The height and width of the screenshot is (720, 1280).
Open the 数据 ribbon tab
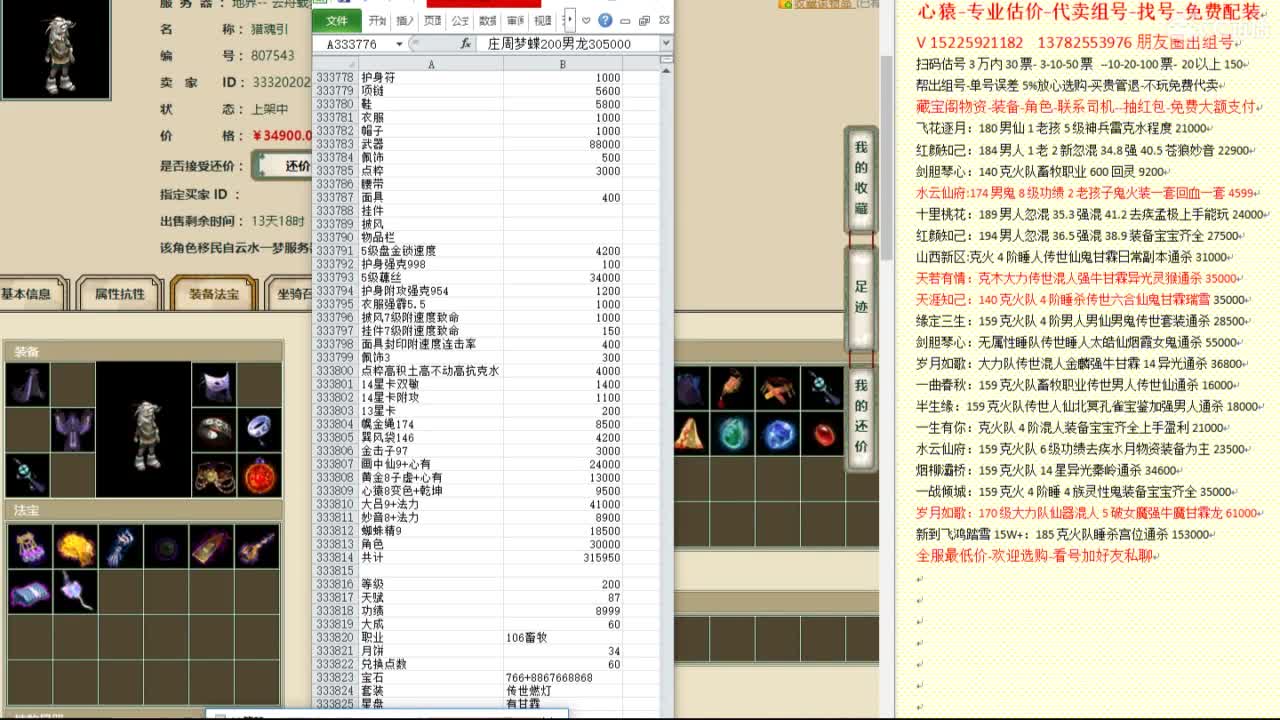click(x=487, y=20)
